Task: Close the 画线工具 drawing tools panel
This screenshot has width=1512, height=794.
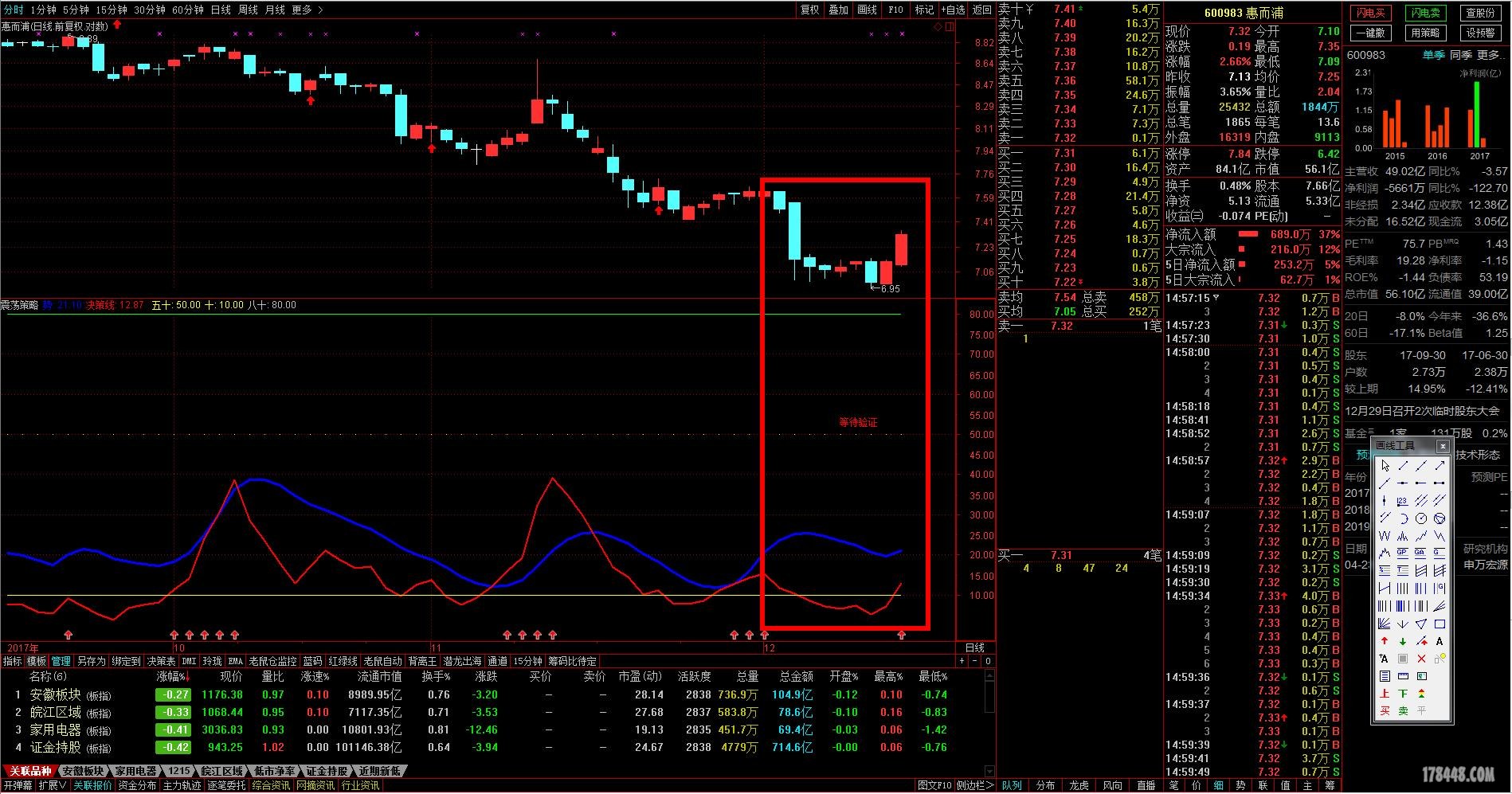Action: coord(1442,446)
